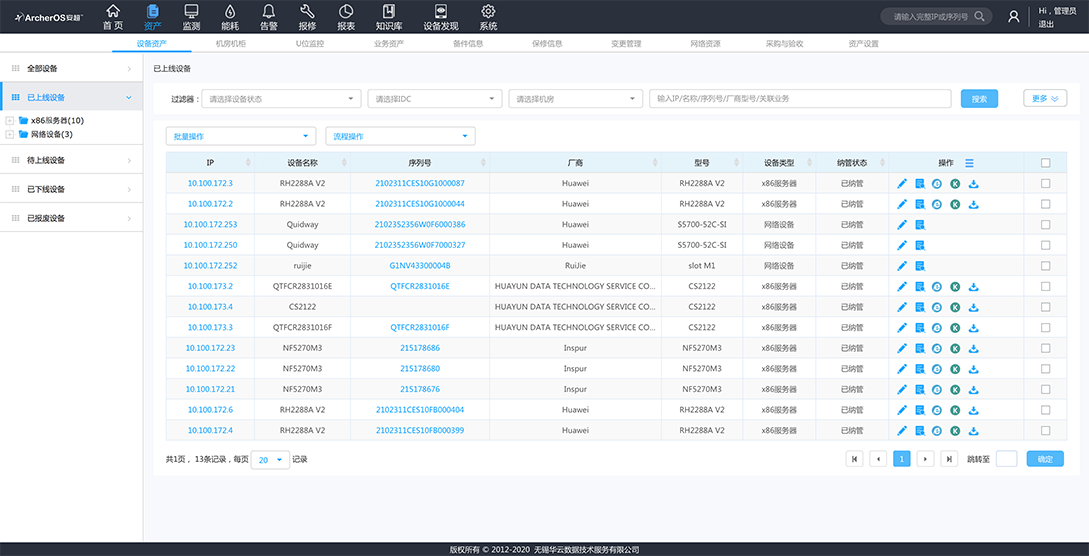This screenshot has width=1089, height=556.
Task: Click the 告警 alarm bell icon
Action: (268, 11)
